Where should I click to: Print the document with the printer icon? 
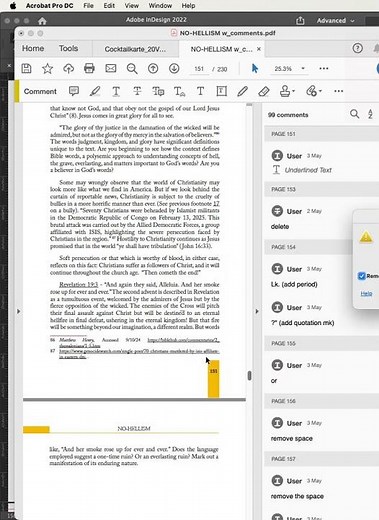tap(89, 69)
